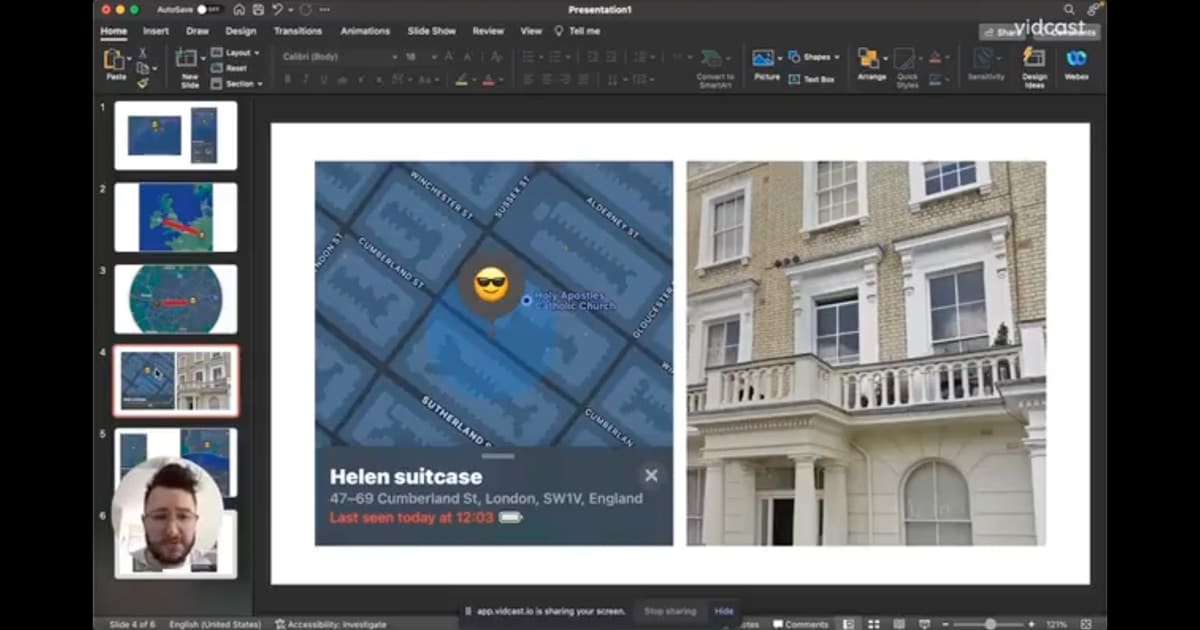Open the Slide Show tab

click(432, 31)
